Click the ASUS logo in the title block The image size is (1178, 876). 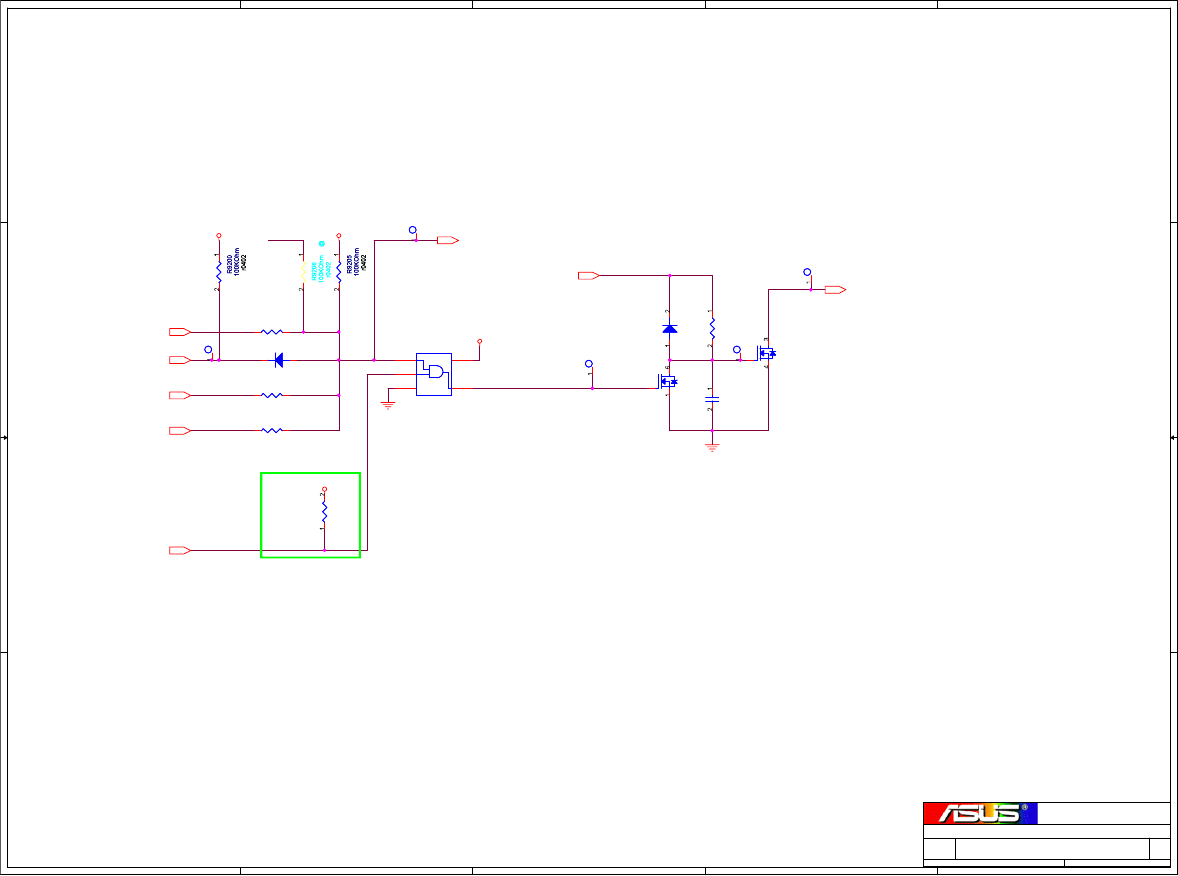[x=980, y=814]
